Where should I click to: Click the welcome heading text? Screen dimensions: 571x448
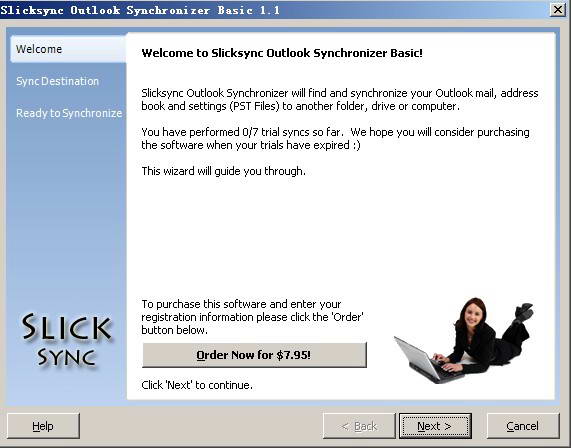[x=282, y=53]
